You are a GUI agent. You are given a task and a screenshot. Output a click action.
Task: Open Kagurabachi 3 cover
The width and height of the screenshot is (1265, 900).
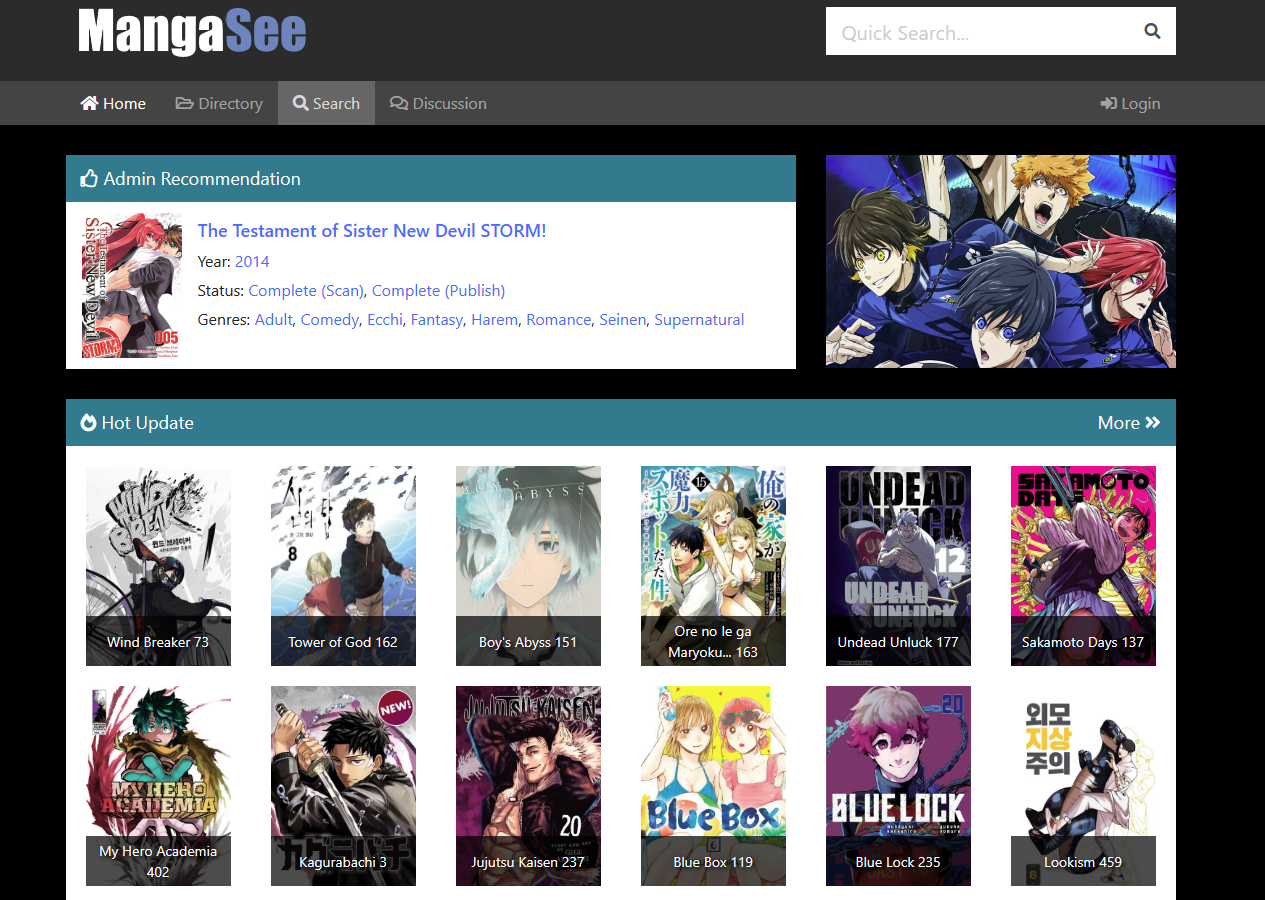343,786
